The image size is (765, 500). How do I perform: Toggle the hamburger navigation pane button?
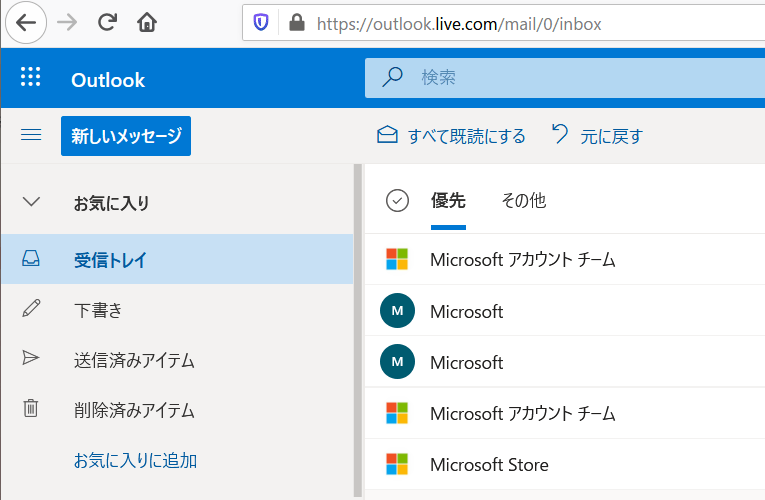tap(31, 135)
